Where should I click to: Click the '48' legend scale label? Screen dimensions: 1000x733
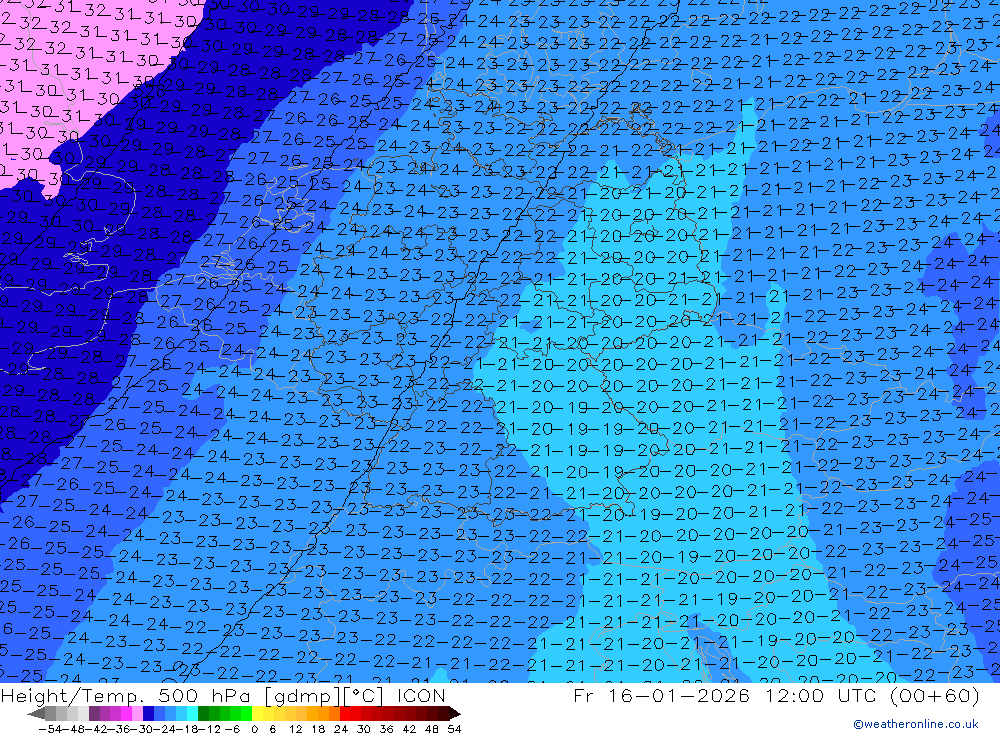(432, 729)
